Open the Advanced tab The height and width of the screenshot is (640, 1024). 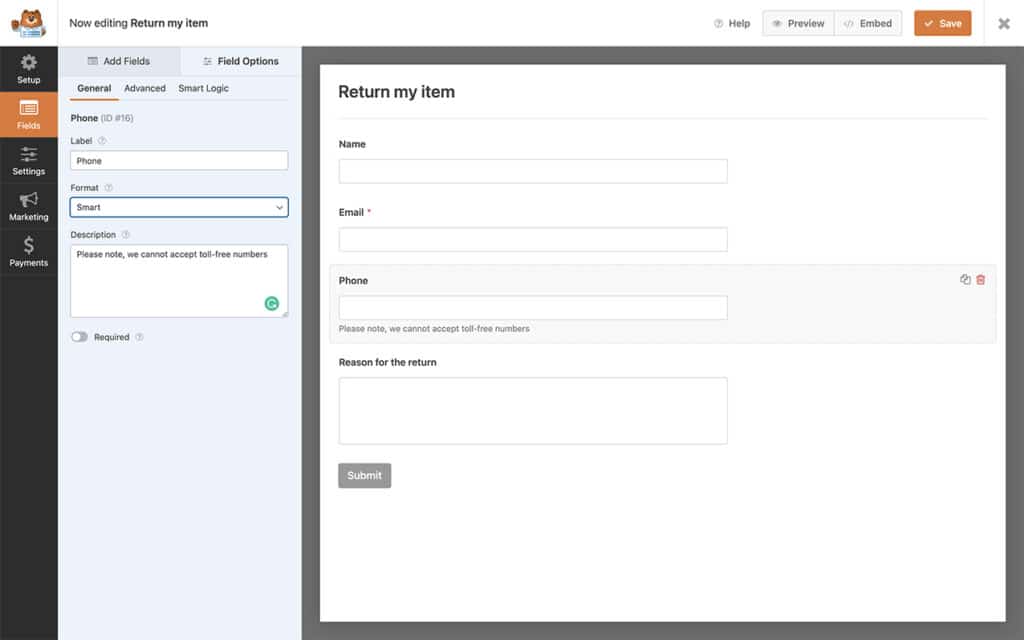click(x=144, y=88)
